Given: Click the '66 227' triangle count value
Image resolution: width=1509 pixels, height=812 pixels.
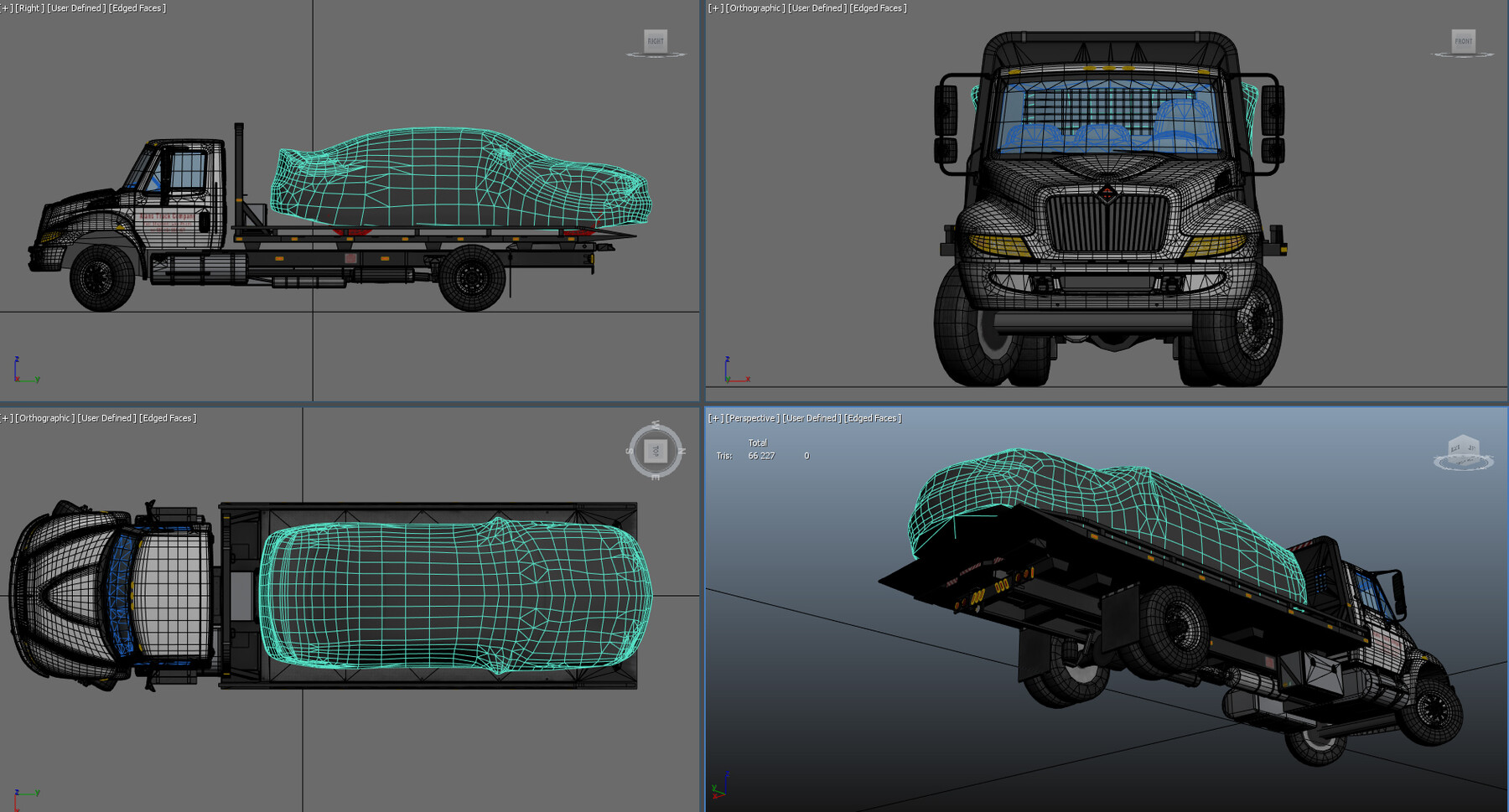Looking at the screenshot, I should (761, 456).
